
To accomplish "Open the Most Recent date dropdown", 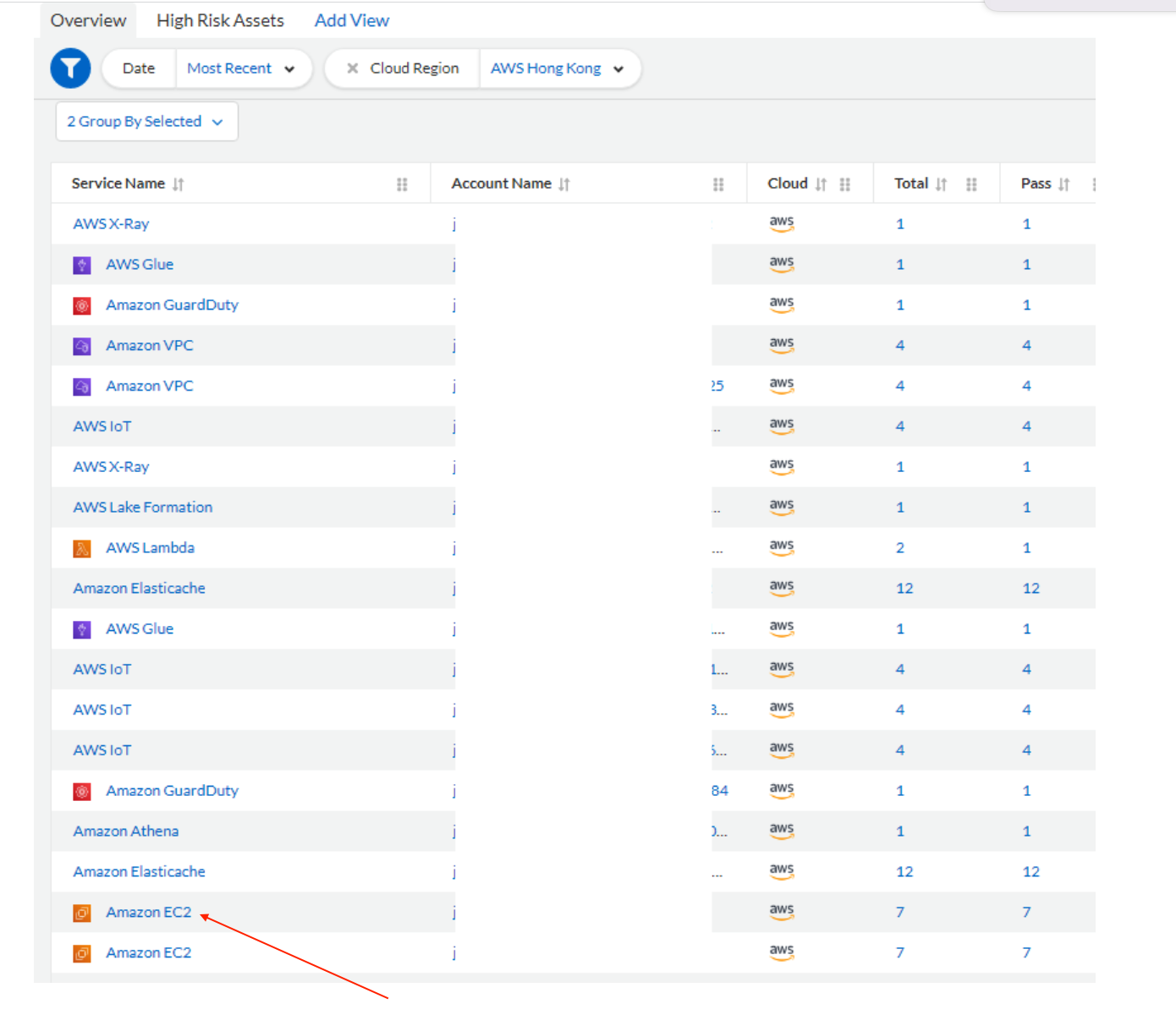I will (x=241, y=69).
